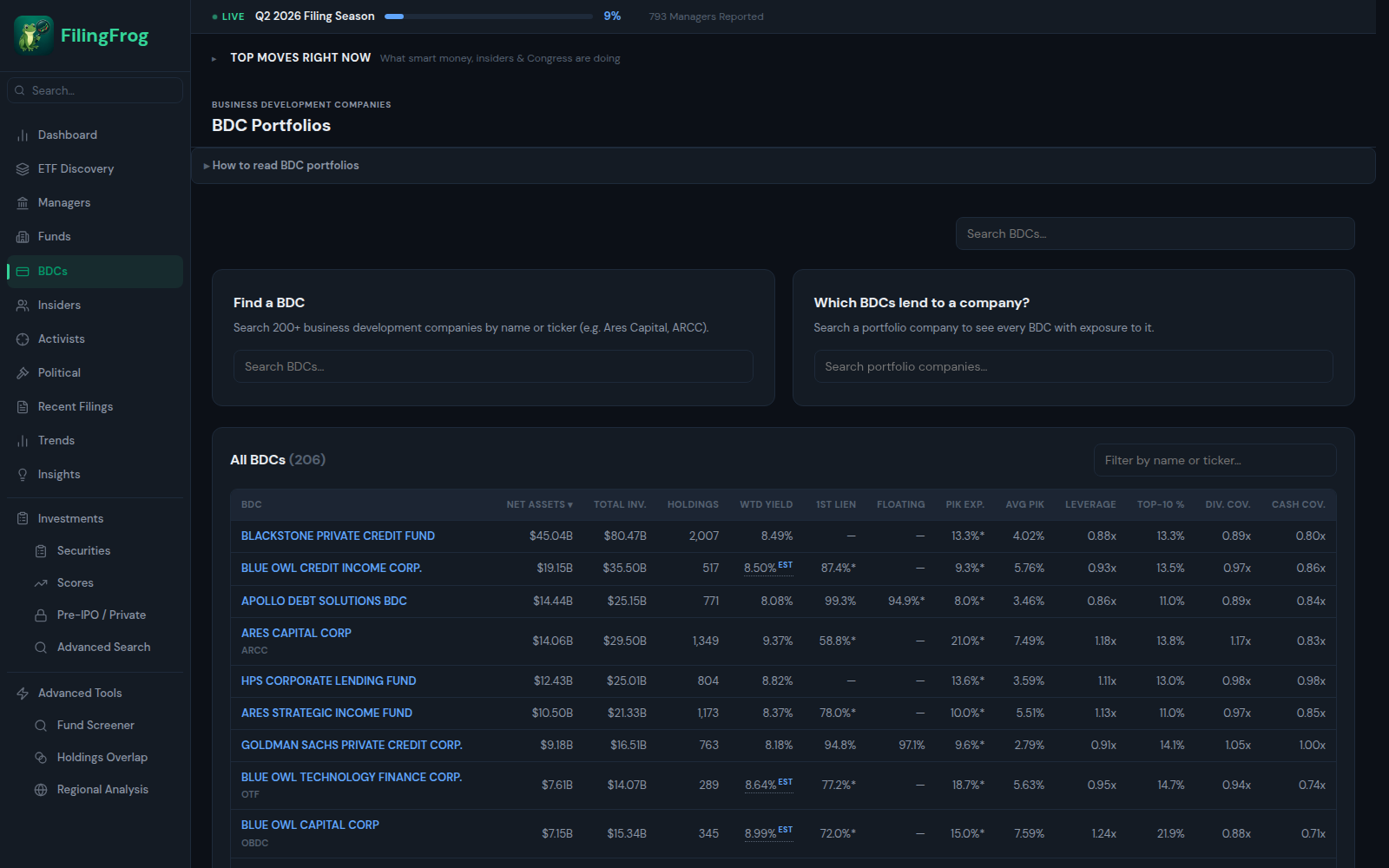Sort table by Wtd Yield column
Screen dimensions: 1389x868
coord(766,504)
